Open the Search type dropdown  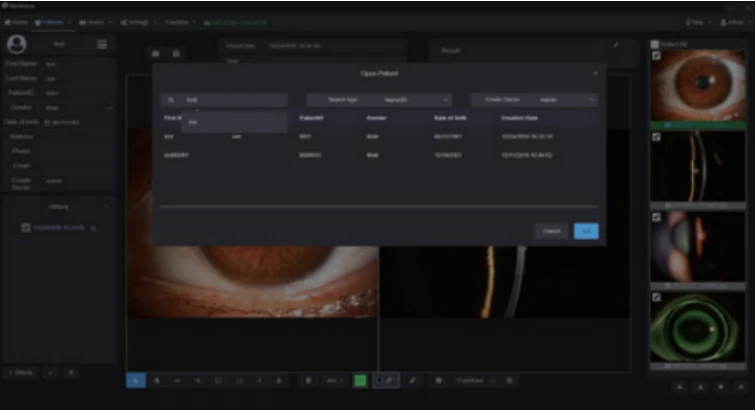coord(379,101)
